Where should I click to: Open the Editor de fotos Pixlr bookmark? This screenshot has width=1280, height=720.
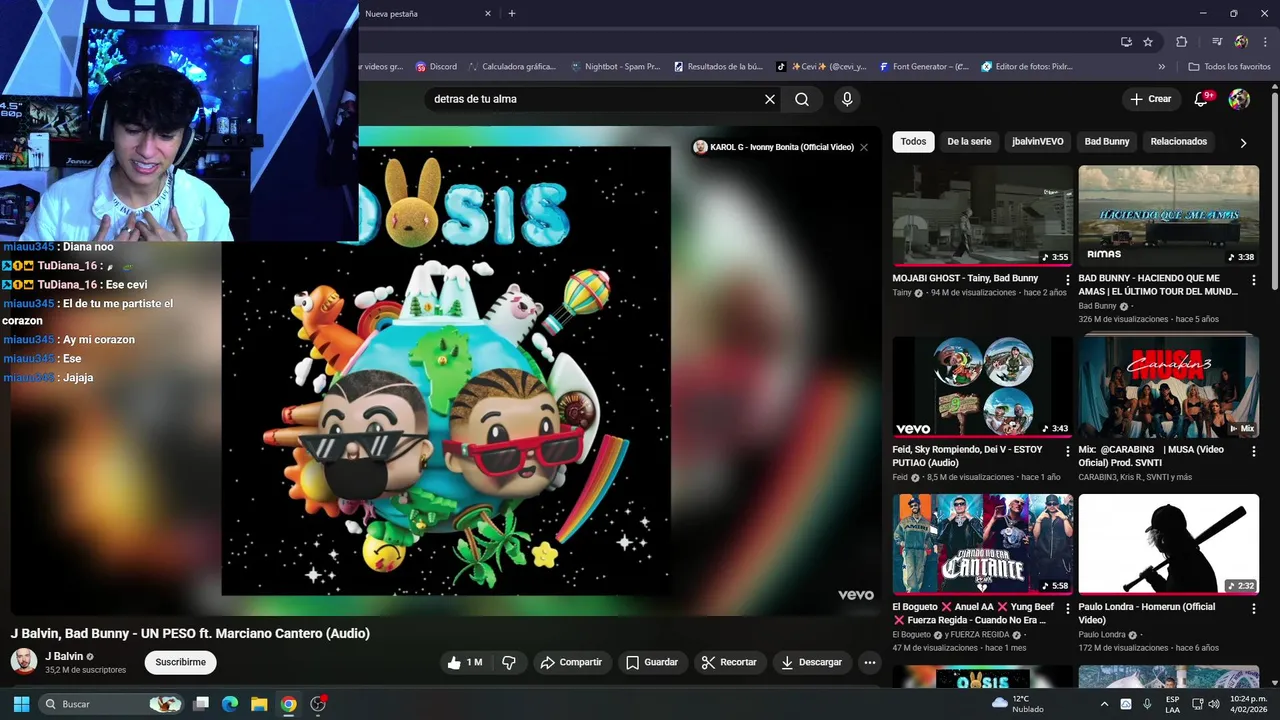point(1027,67)
